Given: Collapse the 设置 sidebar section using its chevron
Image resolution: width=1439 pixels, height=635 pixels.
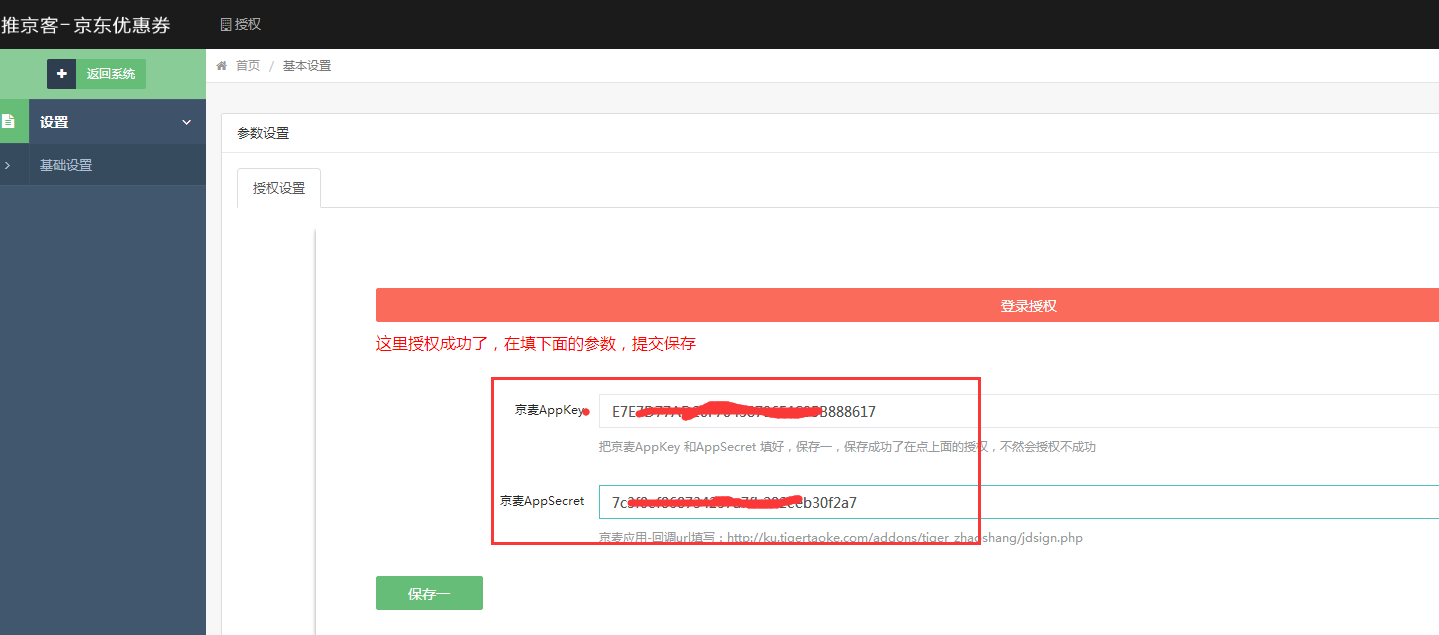Looking at the screenshot, I should [186, 122].
